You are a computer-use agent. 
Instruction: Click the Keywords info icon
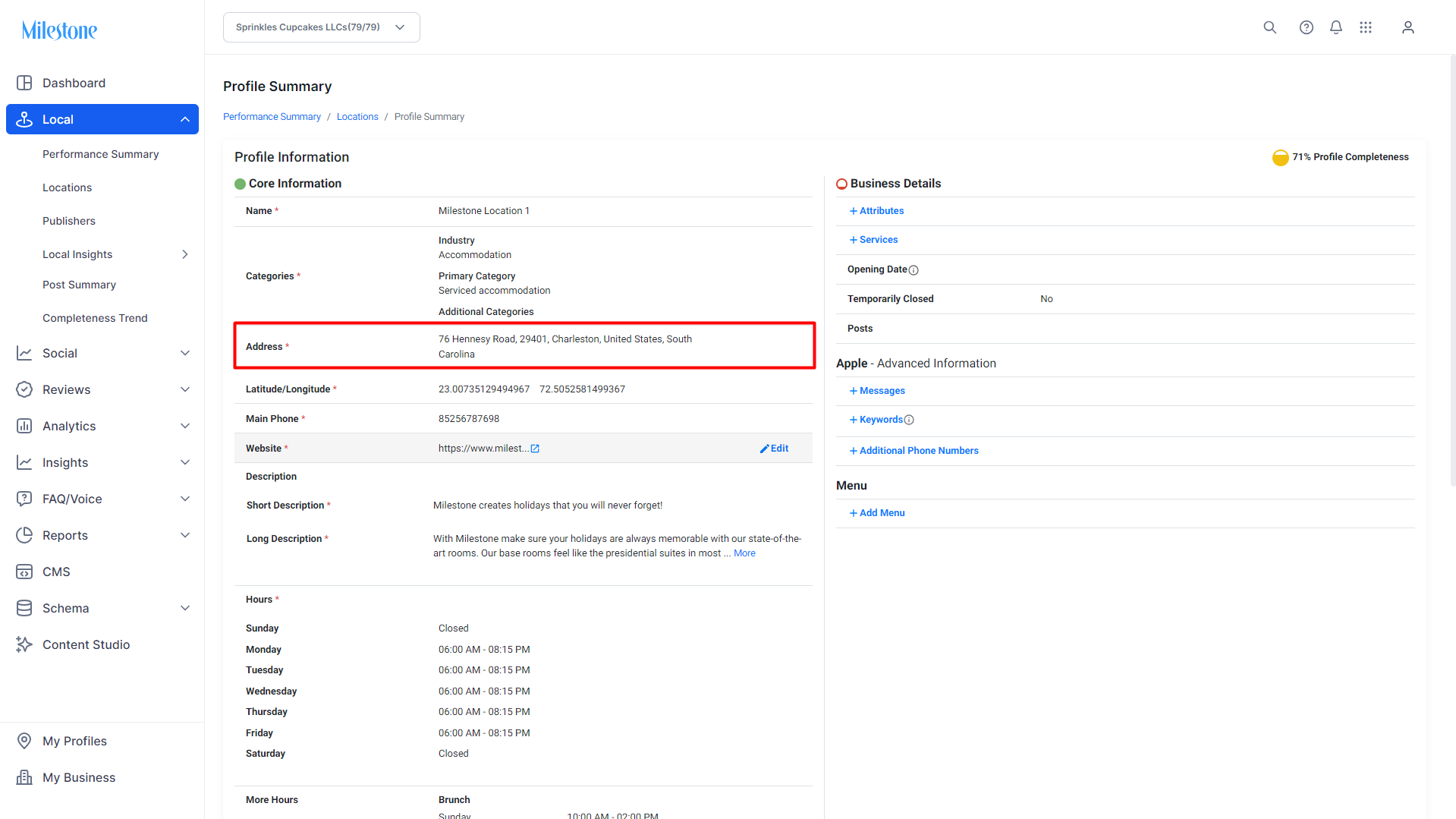[909, 420]
